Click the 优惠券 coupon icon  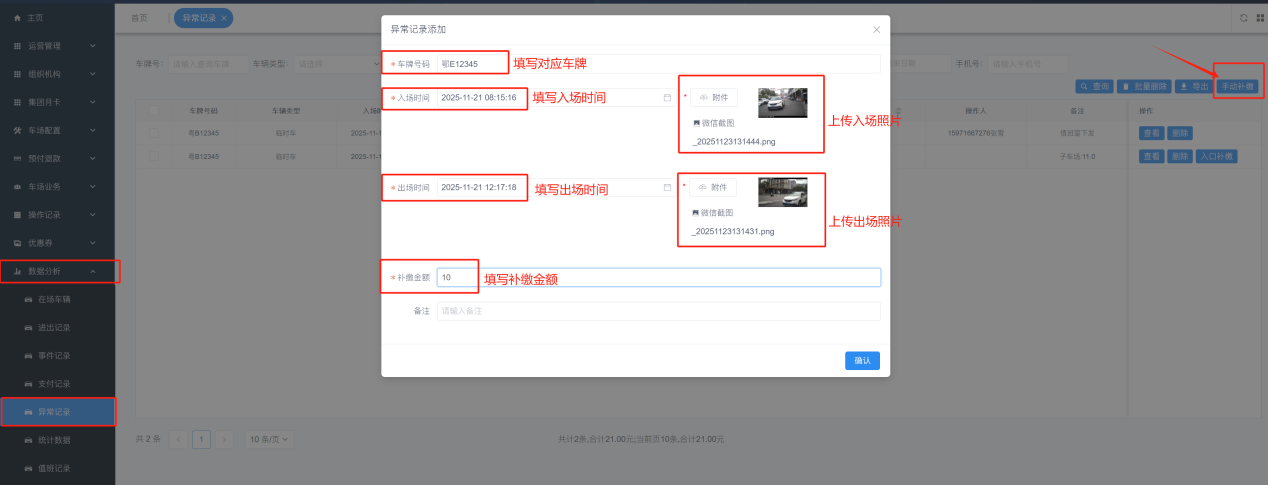click(17, 243)
